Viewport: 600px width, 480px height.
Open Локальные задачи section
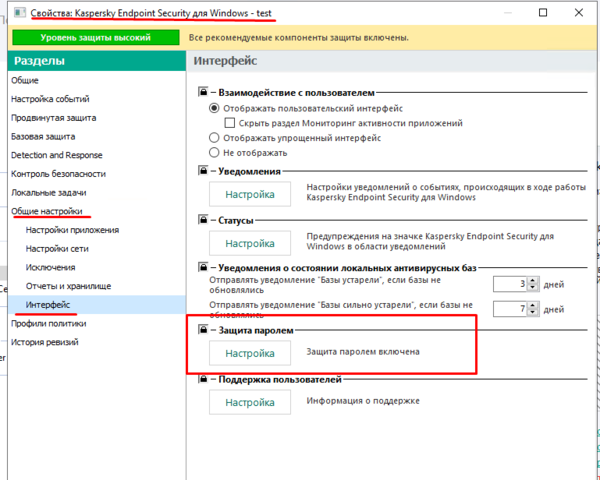click(x=49, y=193)
